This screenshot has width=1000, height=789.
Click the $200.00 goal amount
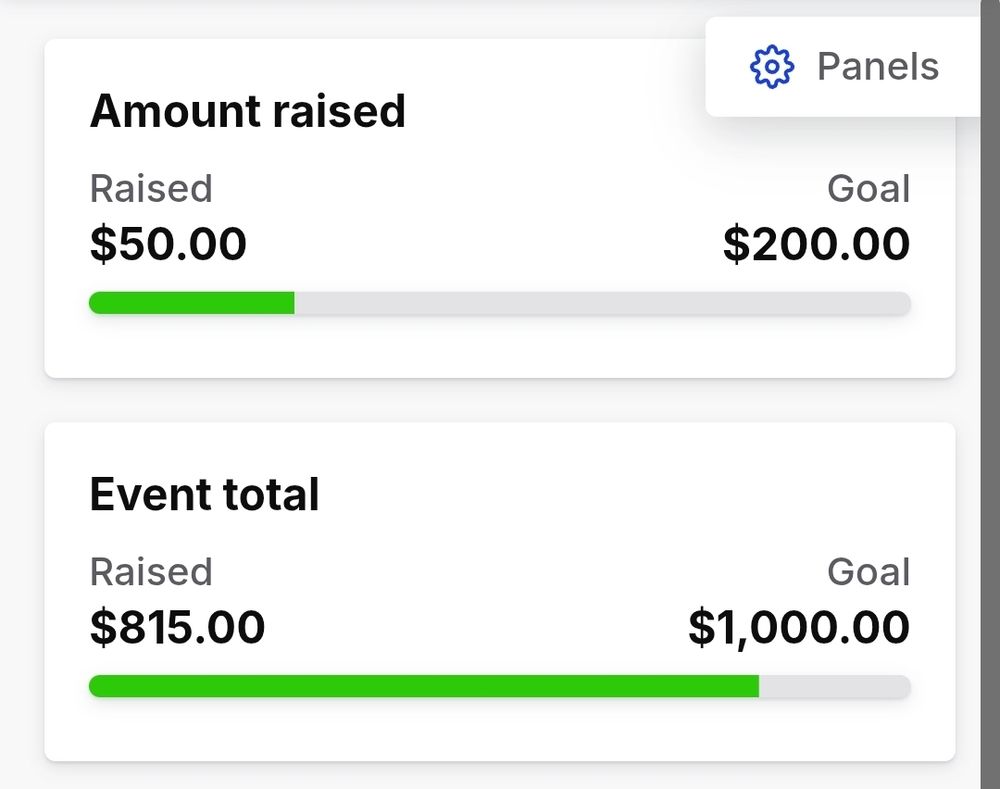[x=816, y=244]
